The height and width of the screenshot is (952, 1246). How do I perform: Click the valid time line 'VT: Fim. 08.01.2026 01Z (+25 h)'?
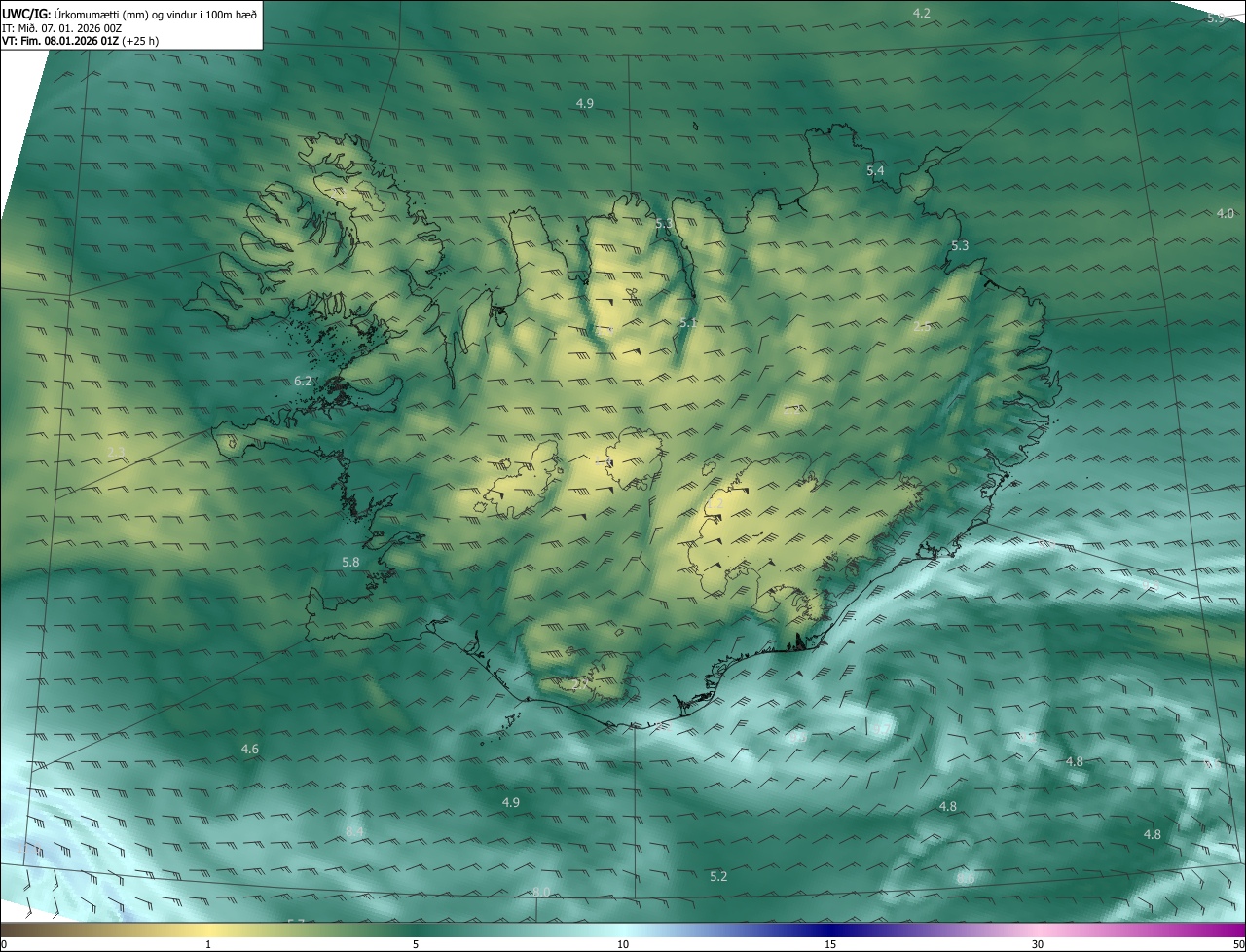click(80, 42)
